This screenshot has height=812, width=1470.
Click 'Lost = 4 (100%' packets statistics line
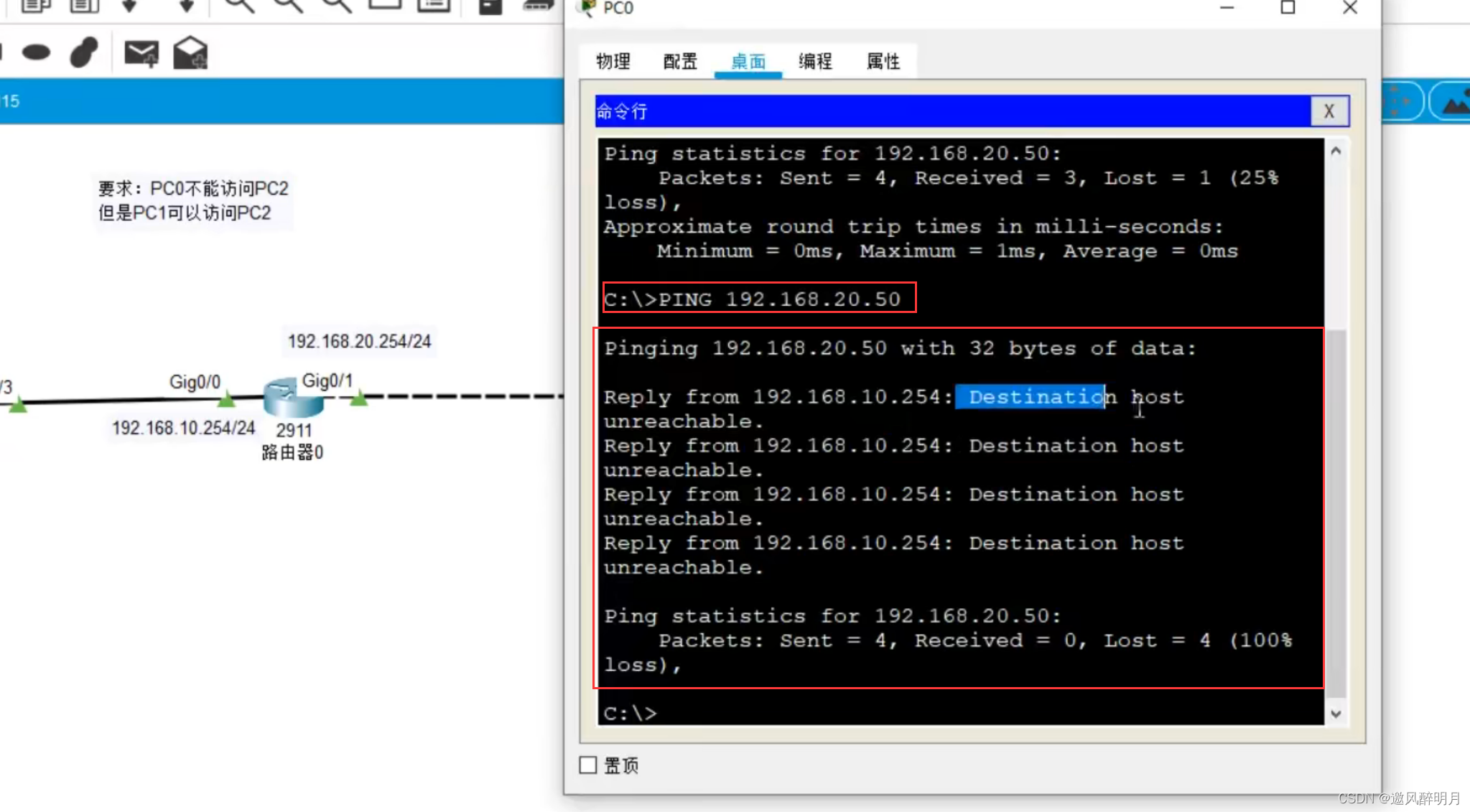click(975, 640)
